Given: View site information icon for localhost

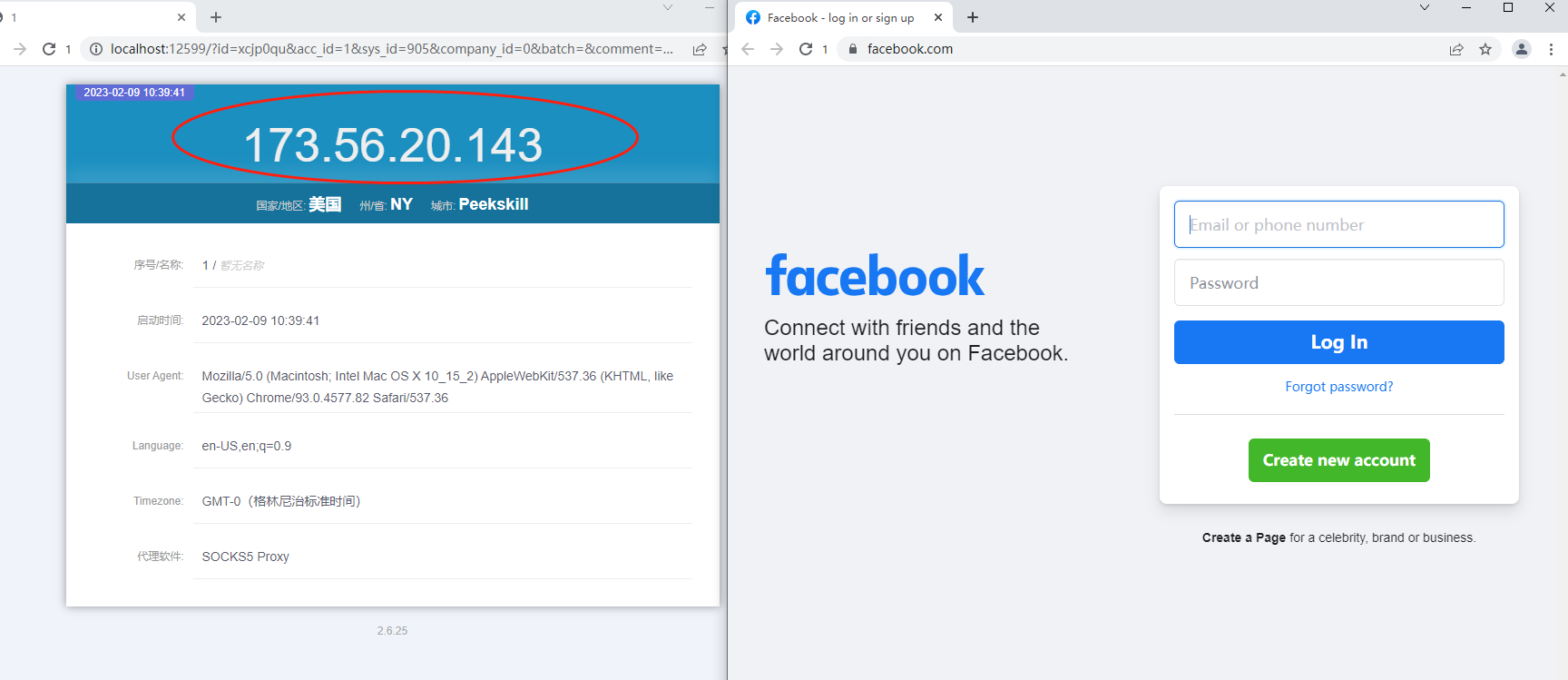Looking at the screenshot, I should click(96, 49).
